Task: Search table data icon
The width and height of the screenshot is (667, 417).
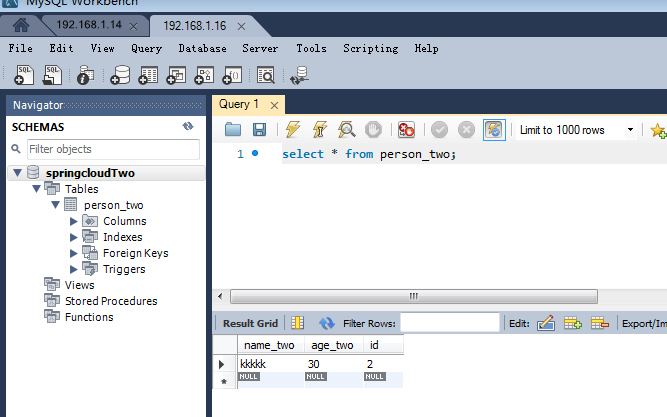Action: pos(266,75)
